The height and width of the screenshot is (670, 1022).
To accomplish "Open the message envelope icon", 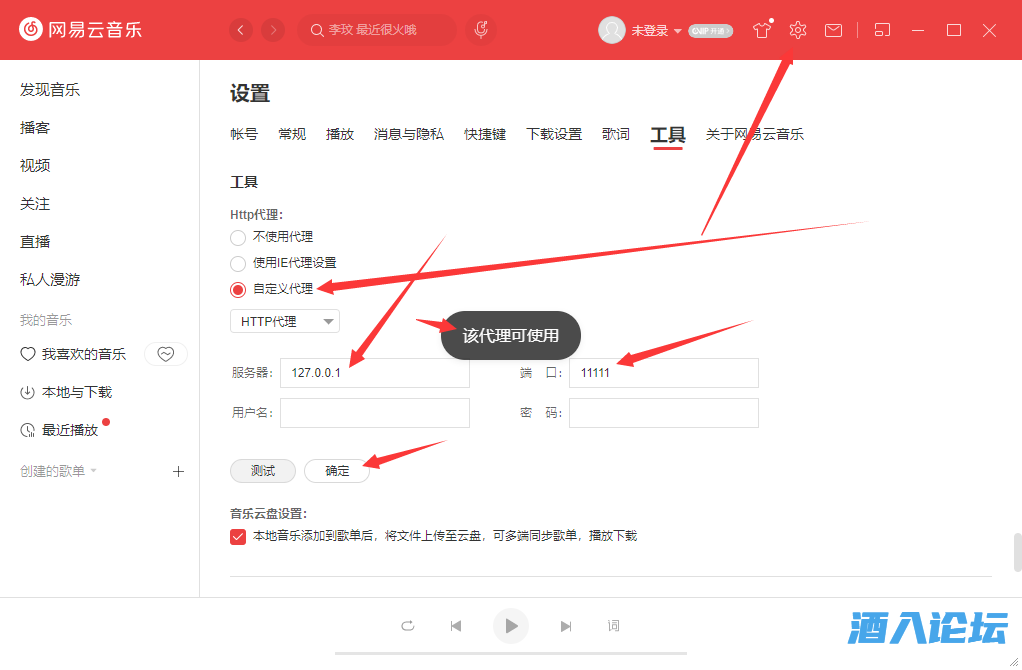I will (833, 30).
